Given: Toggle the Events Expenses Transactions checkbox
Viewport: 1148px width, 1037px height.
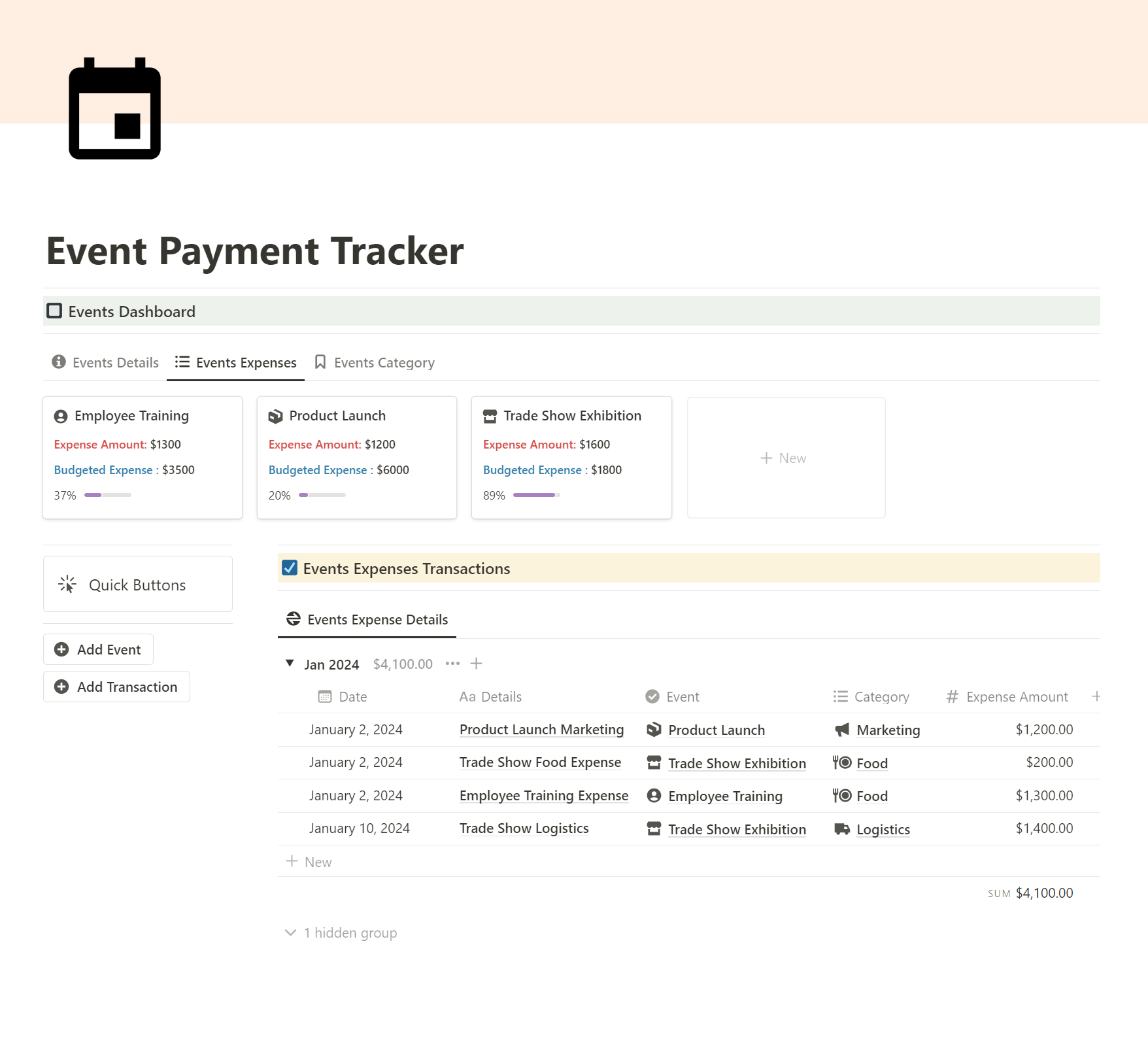Looking at the screenshot, I should 290,568.
